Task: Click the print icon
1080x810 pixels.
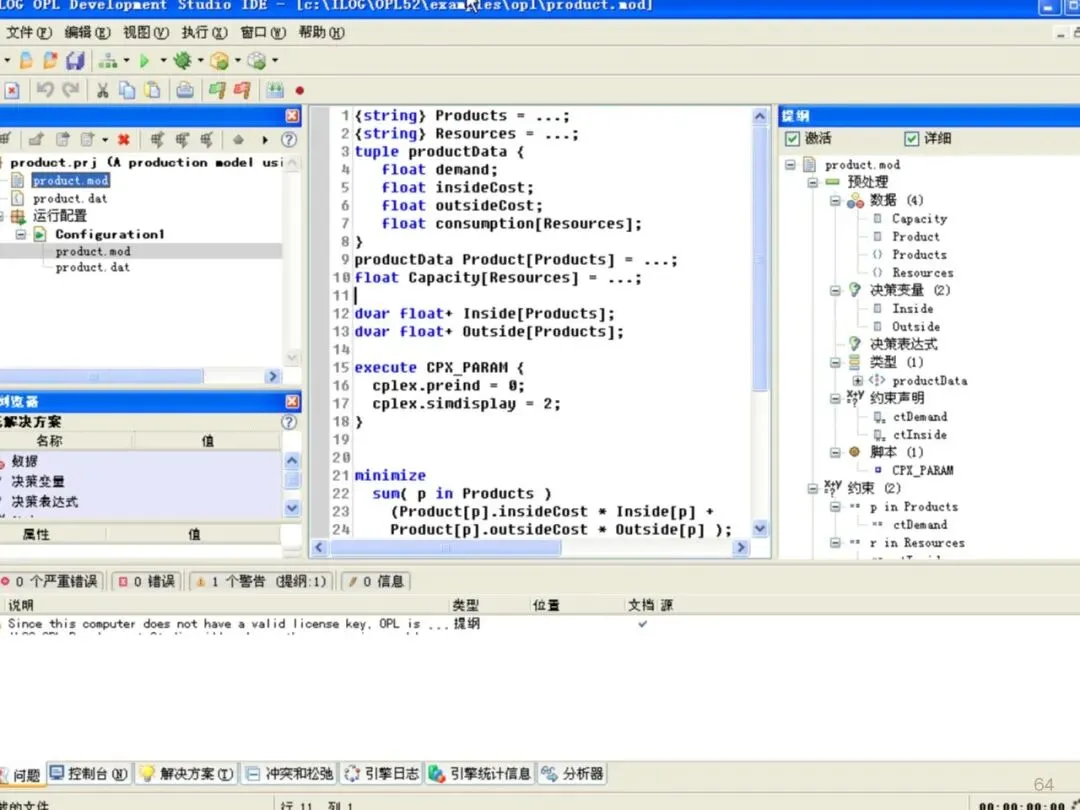Action: pyautogui.click(x=185, y=90)
